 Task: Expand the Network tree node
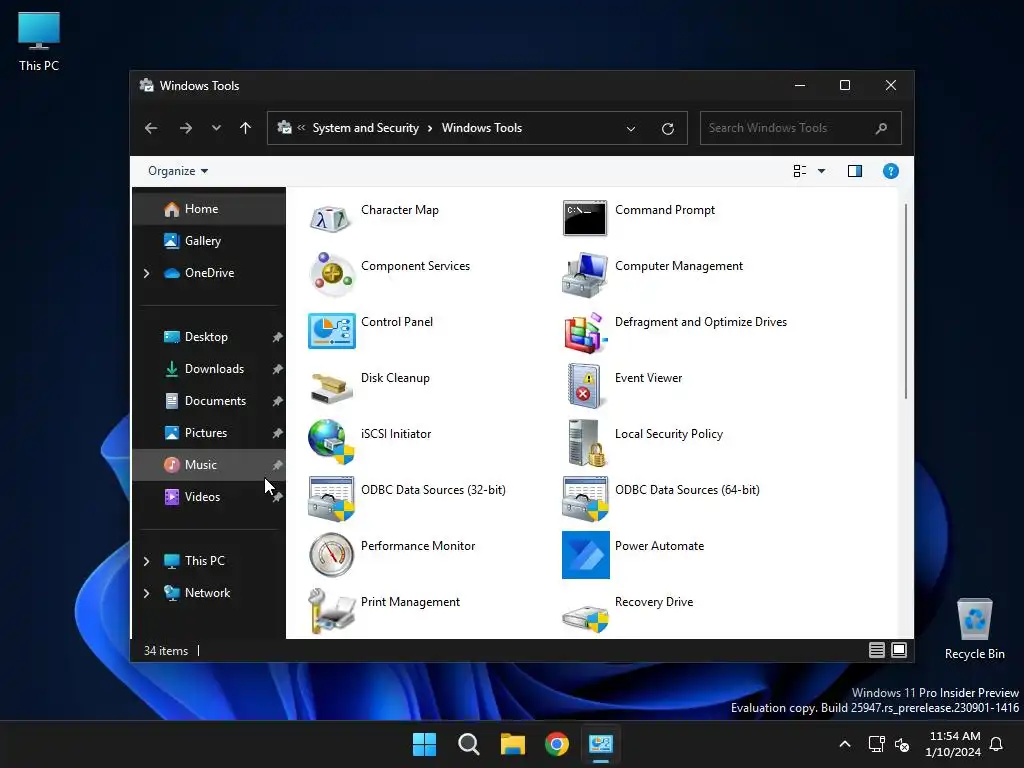tap(146, 593)
